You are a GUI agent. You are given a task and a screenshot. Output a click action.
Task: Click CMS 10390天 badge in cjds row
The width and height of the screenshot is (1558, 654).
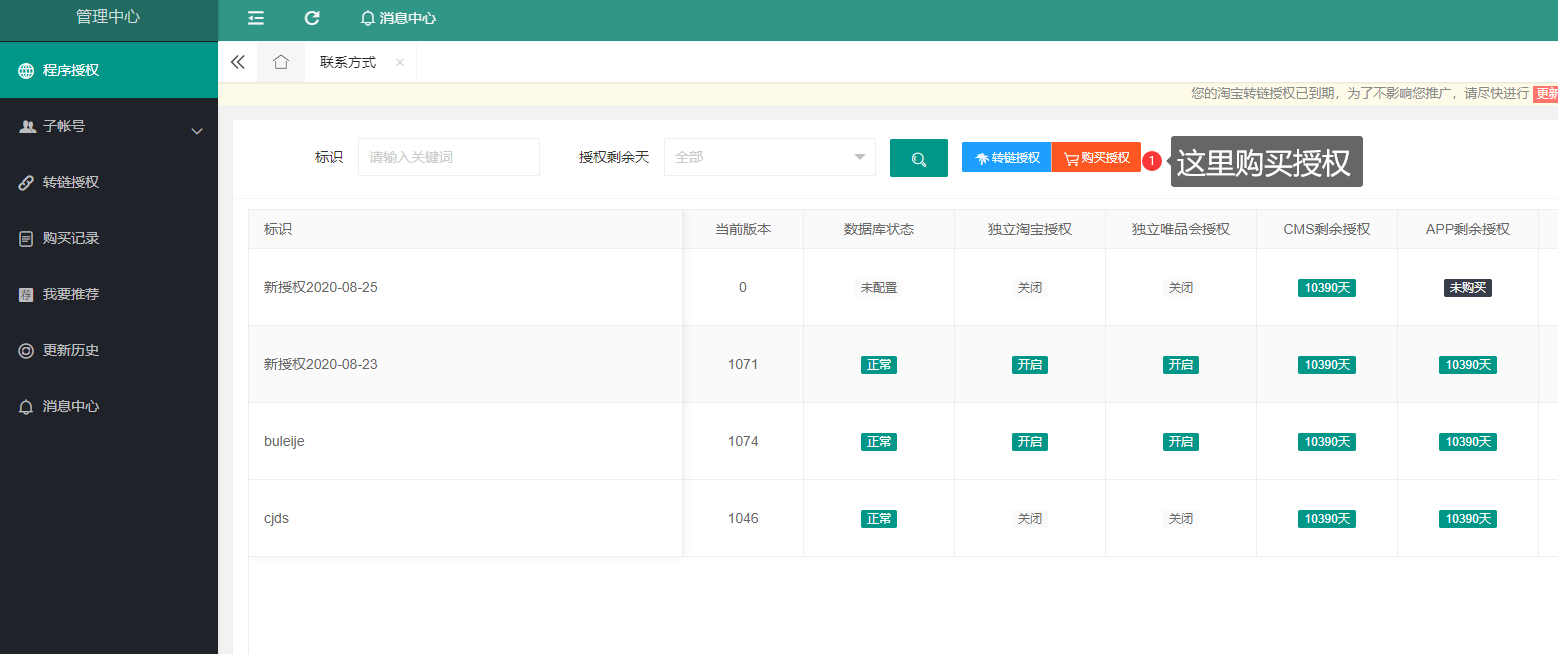[x=1327, y=518]
